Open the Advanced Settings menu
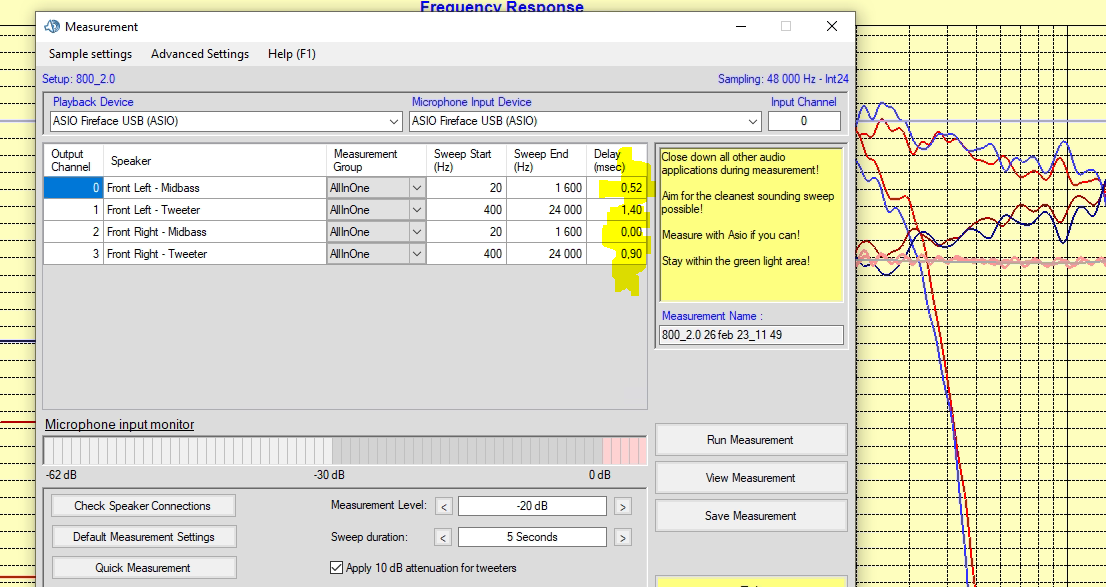Screen dimensions: 1106x587 coord(200,54)
